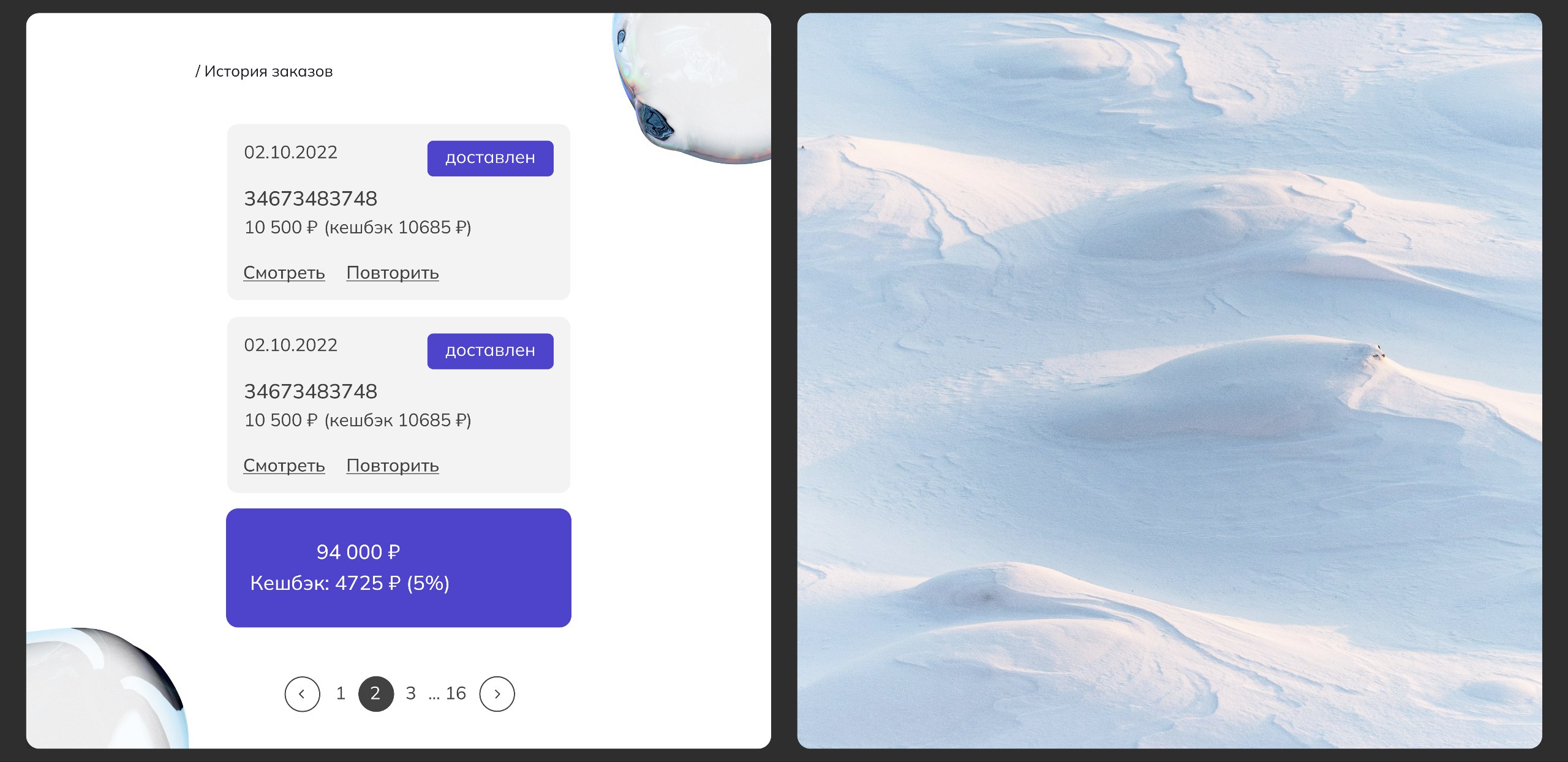Select current page 2 in pagination
This screenshot has width=1568, height=762.
click(375, 693)
